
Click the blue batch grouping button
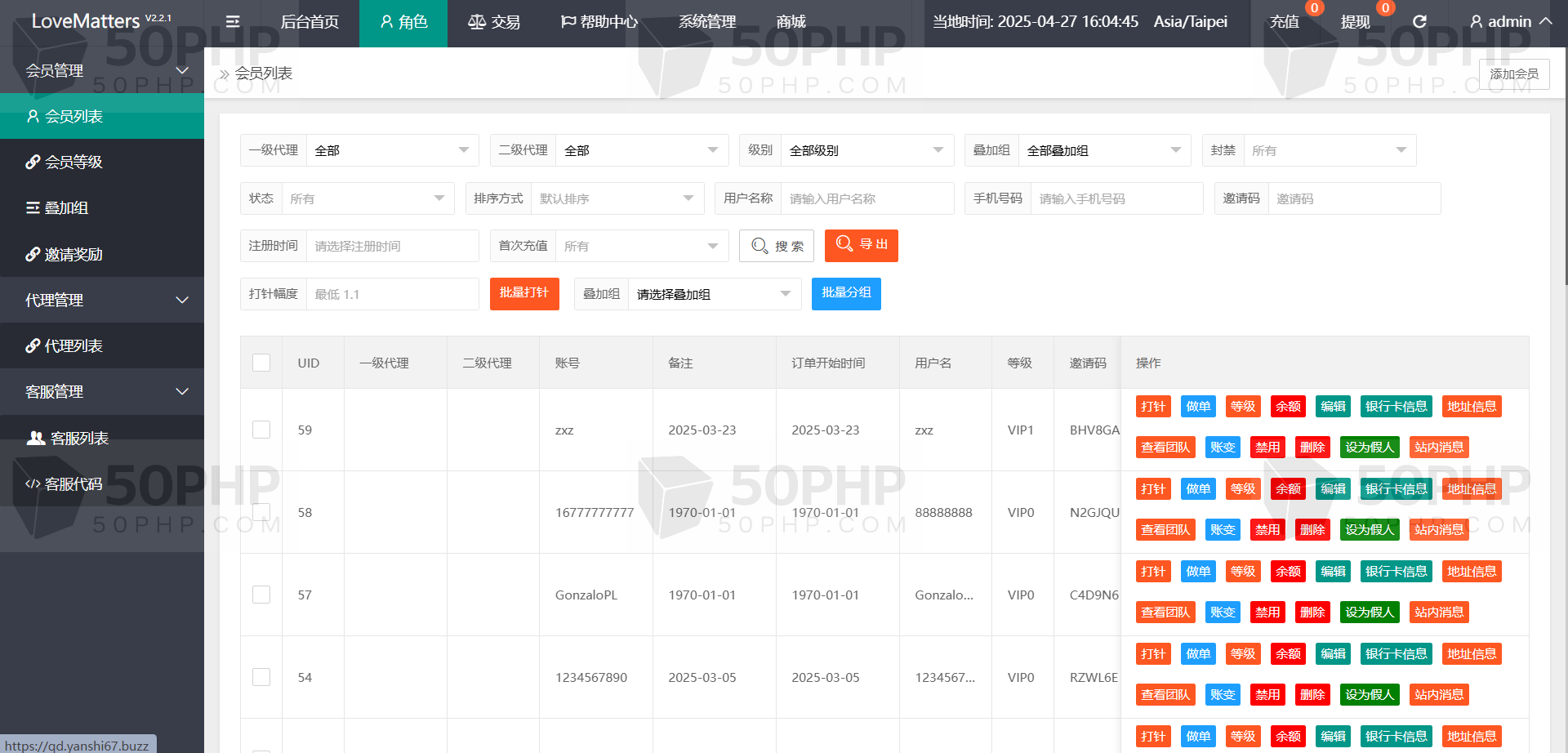(845, 293)
